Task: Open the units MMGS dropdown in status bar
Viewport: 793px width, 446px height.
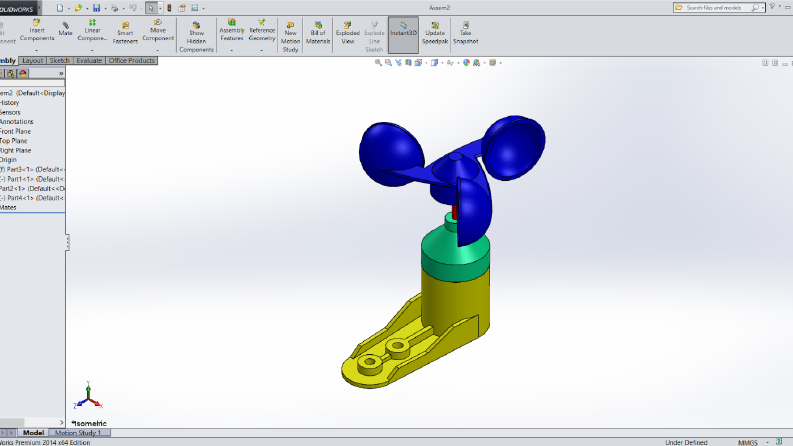Action: (x=767, y=442)
